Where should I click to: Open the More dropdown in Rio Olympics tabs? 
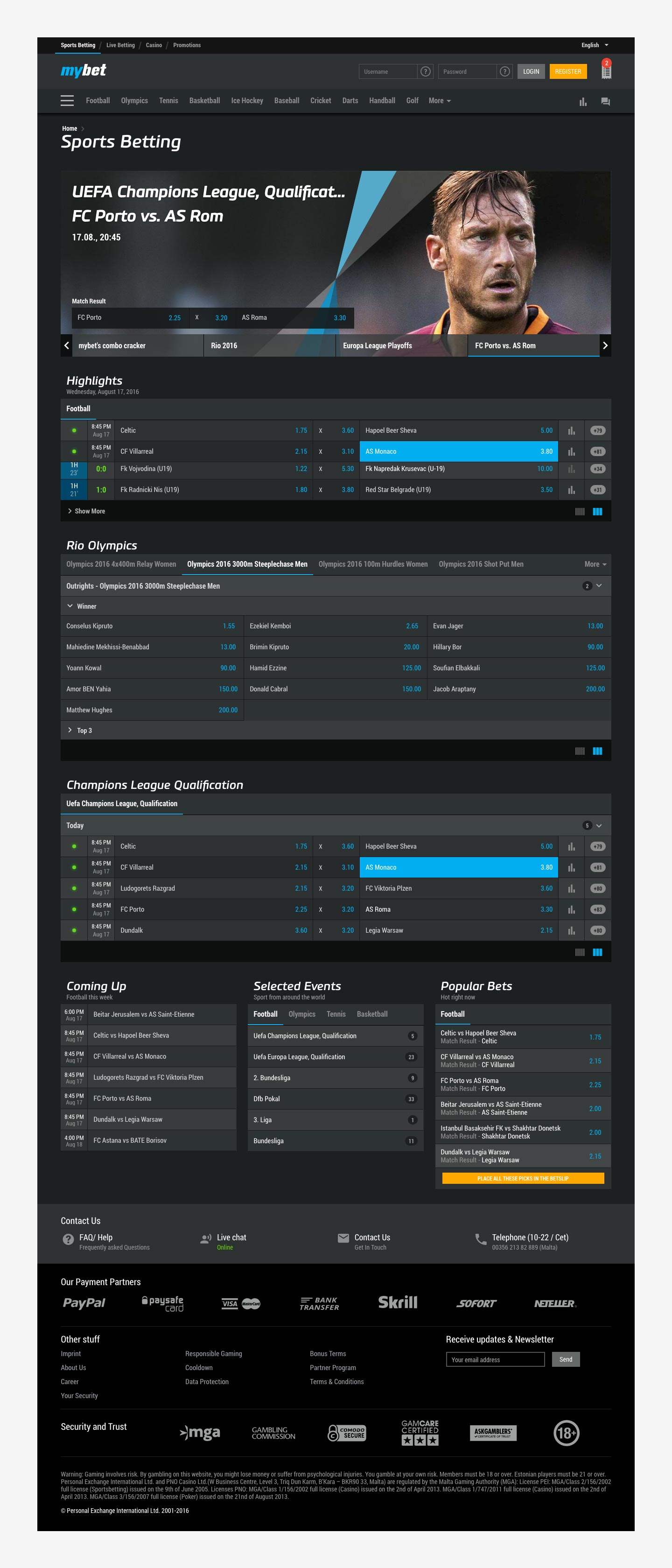coord(595,564)
